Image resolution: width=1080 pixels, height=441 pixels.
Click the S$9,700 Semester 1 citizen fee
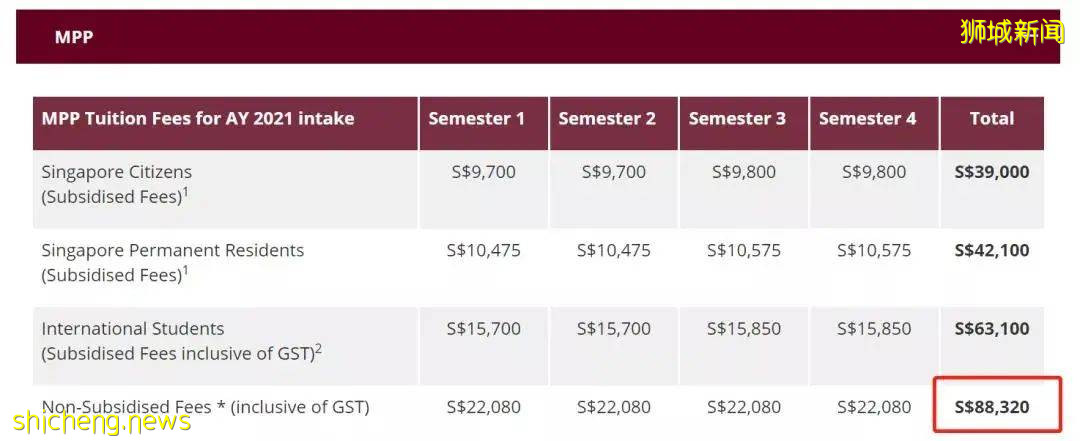click(x=483, y=172)
